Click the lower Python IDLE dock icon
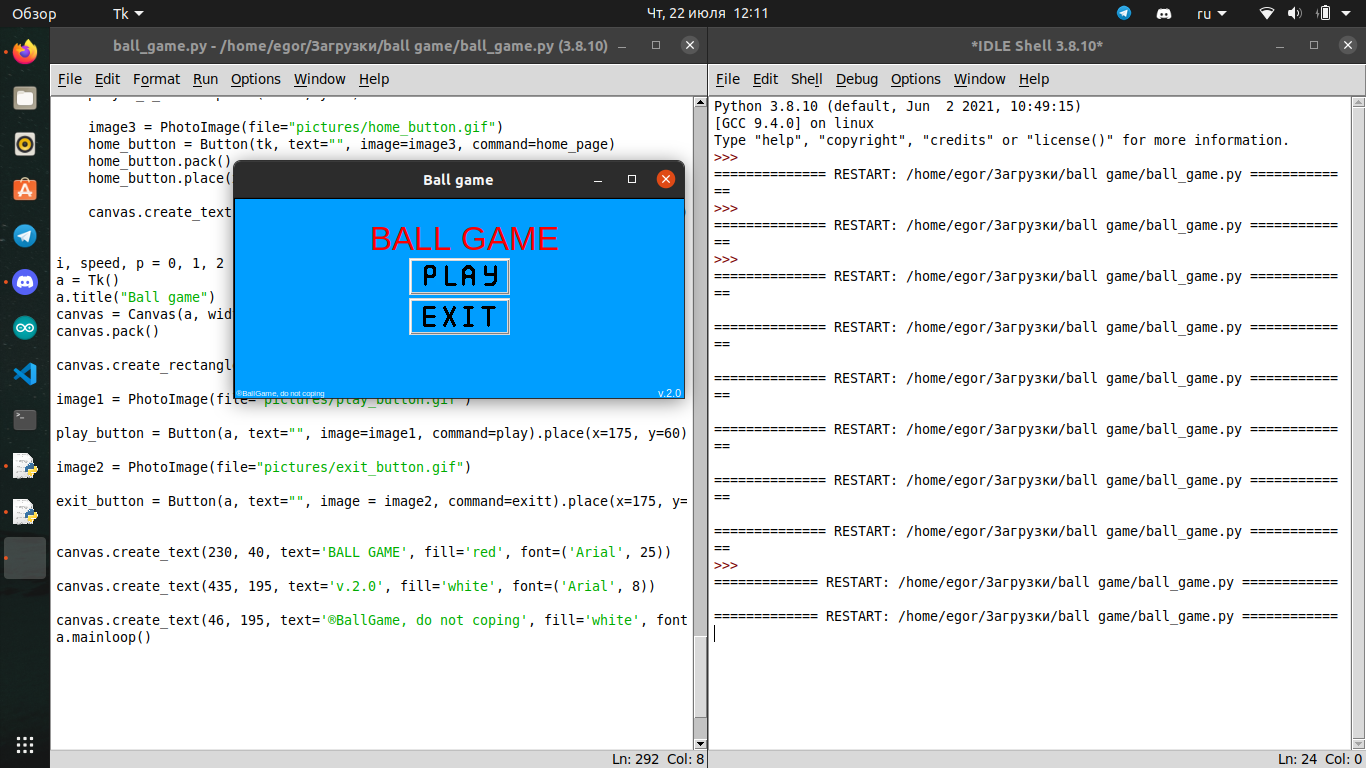This screenshot has width=1366, height=768. click(x=25, y=512)
